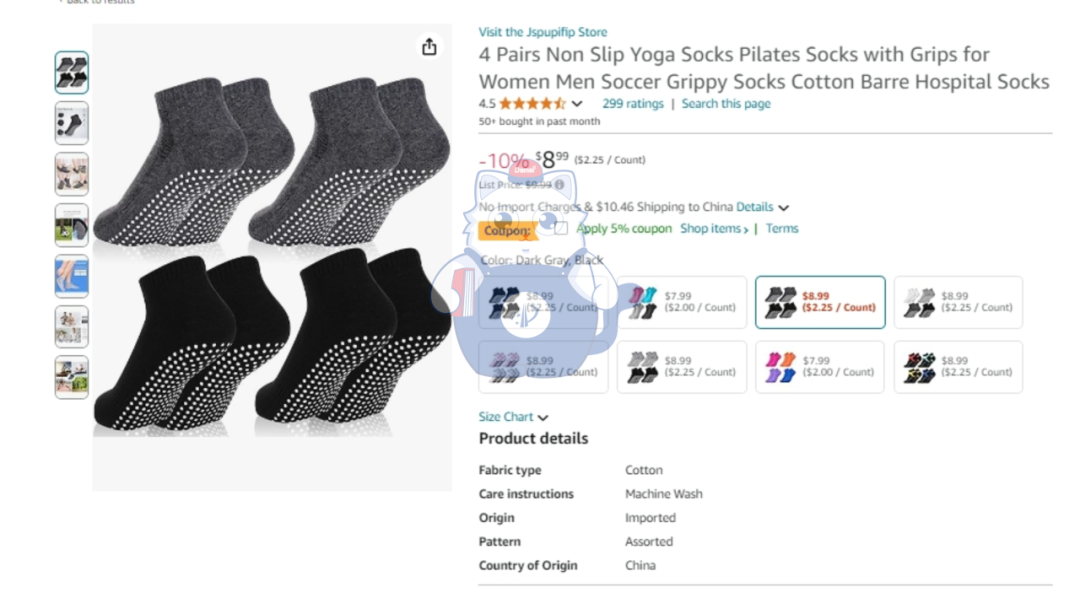This screenshot has height=598, width=1080.
Task: Choose the pink and teal $7.99 color swatch
Action: tap(682, 302)
